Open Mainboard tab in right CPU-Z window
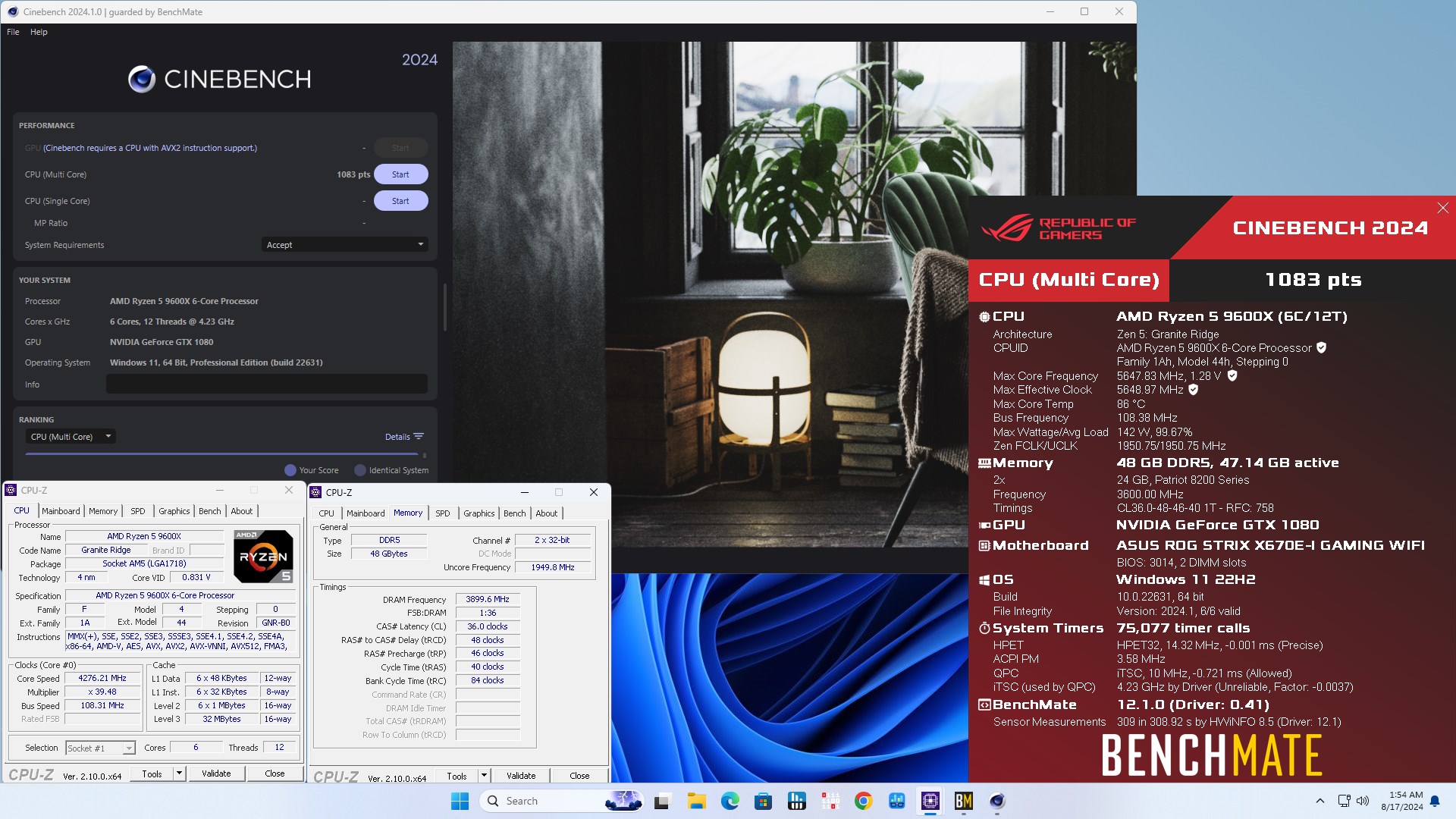Screen dimensions: 1456x819 pos(366,513)
